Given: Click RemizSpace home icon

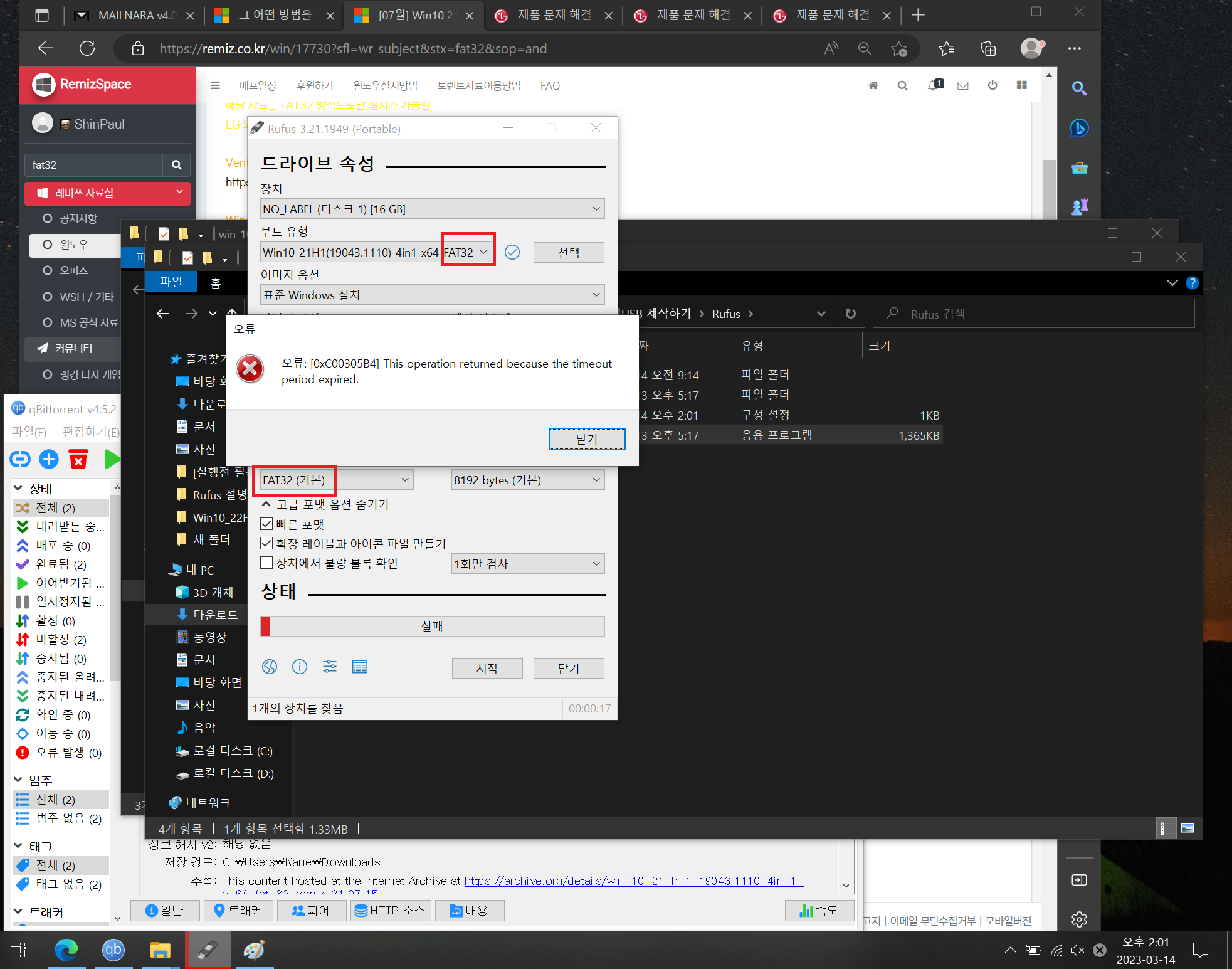Looking at the screenshot, I should point(873,85).
